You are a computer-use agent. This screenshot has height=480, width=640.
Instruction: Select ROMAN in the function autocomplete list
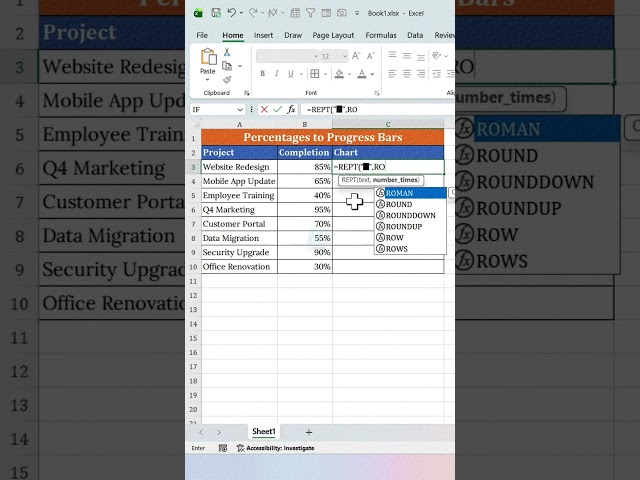(410, 193)
